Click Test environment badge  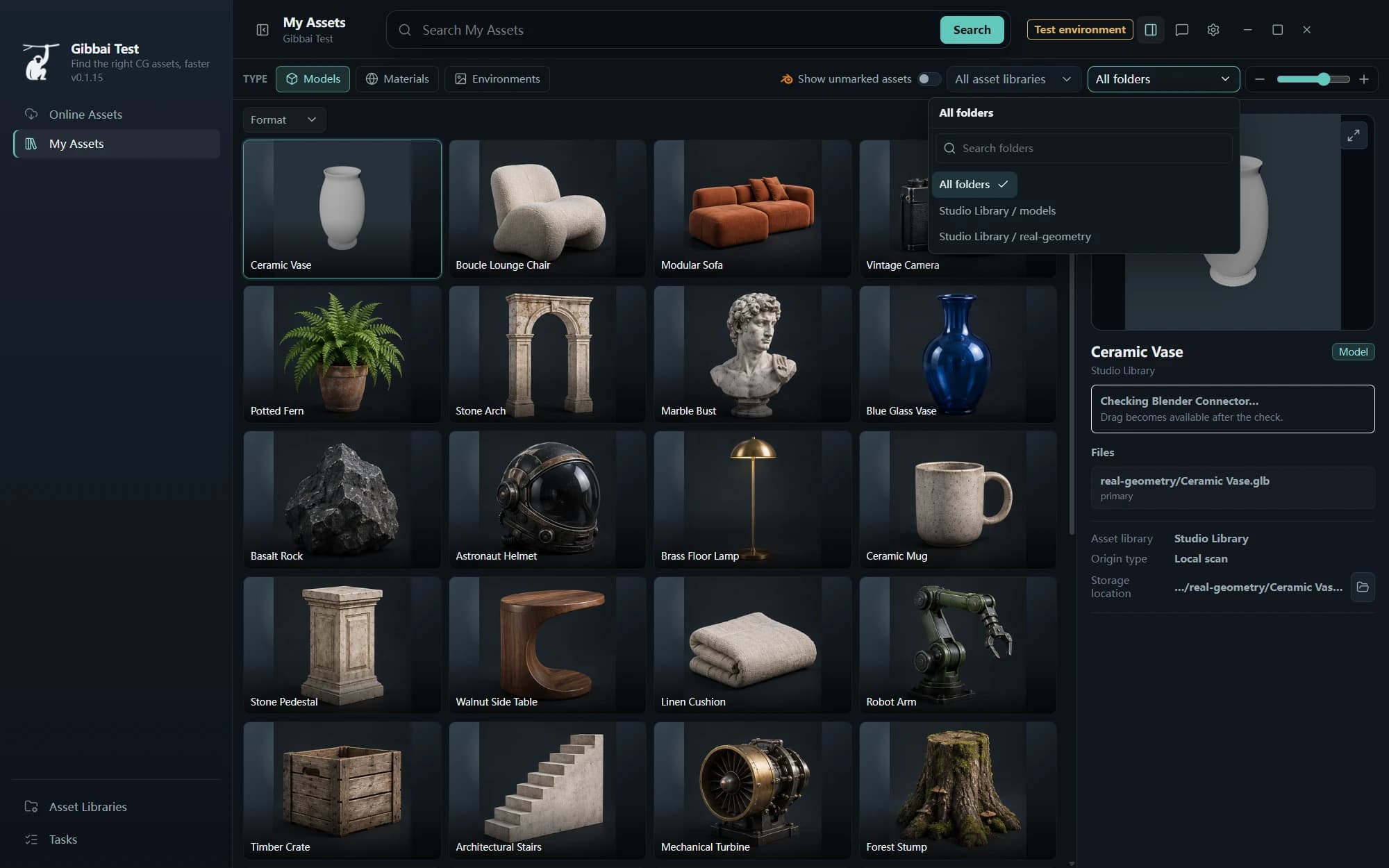(x=1080, y=30)
